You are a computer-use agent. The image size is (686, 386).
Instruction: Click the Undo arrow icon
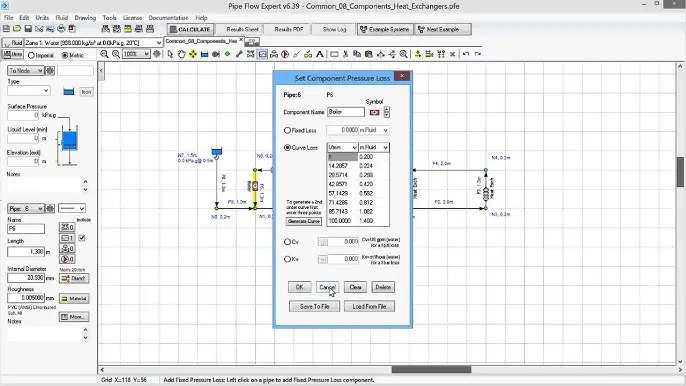[466, 54]
